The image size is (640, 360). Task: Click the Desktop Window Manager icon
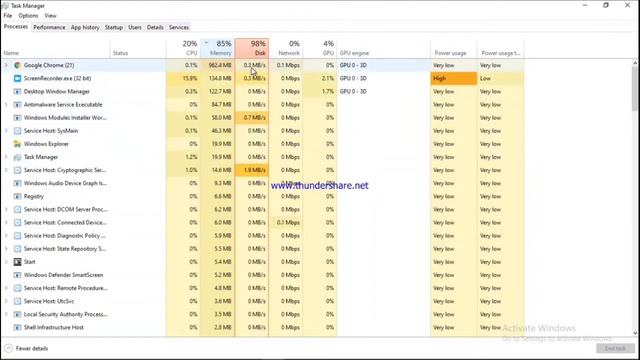coord(17,91)
